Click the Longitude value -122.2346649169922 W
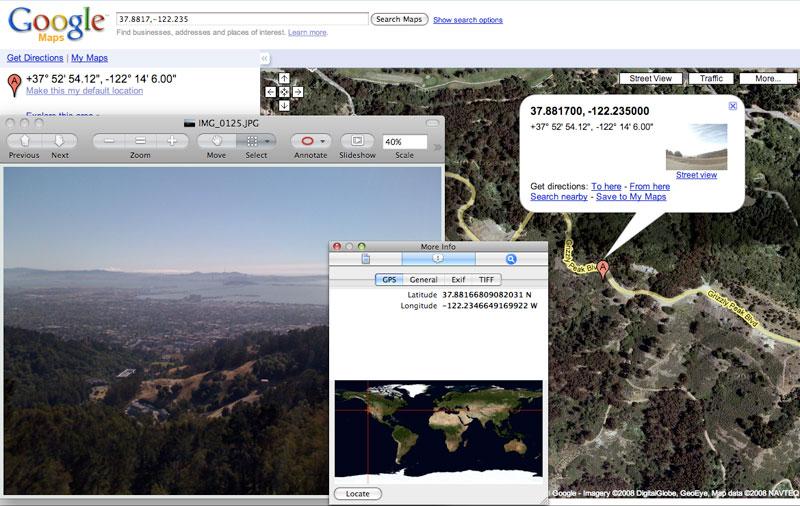Screen dimensions: 800x506 (489, 306)
